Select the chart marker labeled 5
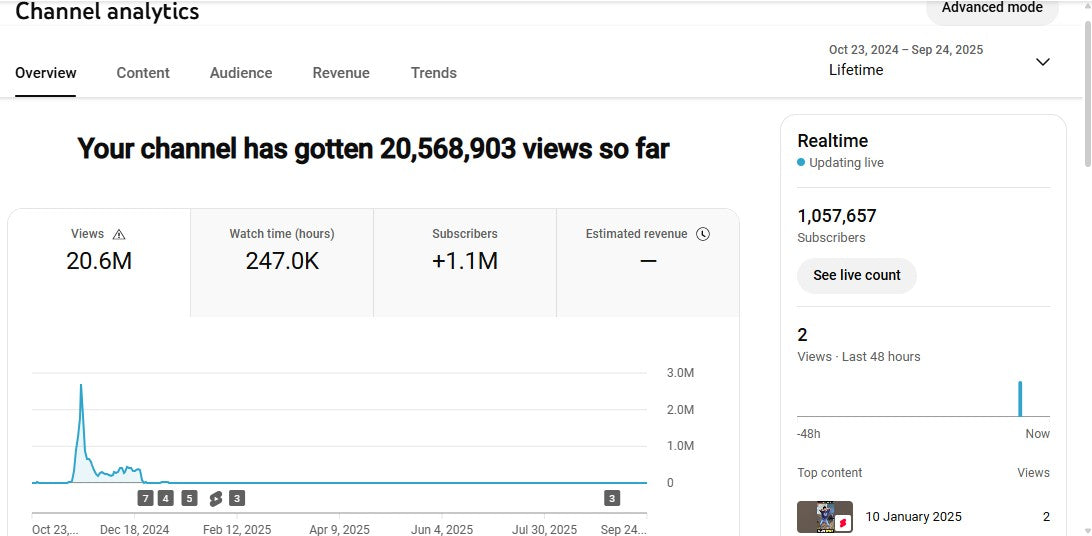 (189, 498)
